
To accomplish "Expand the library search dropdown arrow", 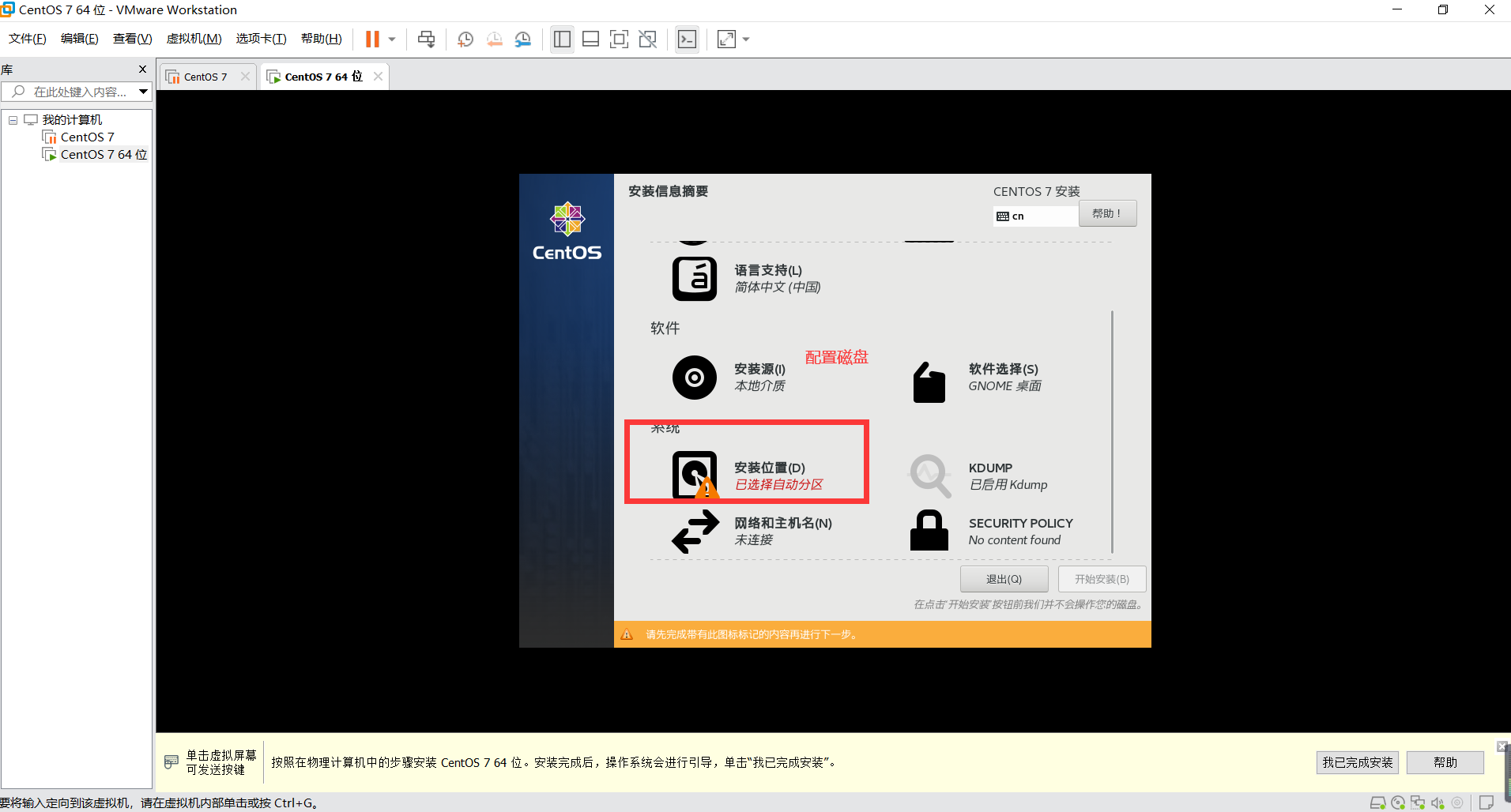I will [x=143, y=92].
